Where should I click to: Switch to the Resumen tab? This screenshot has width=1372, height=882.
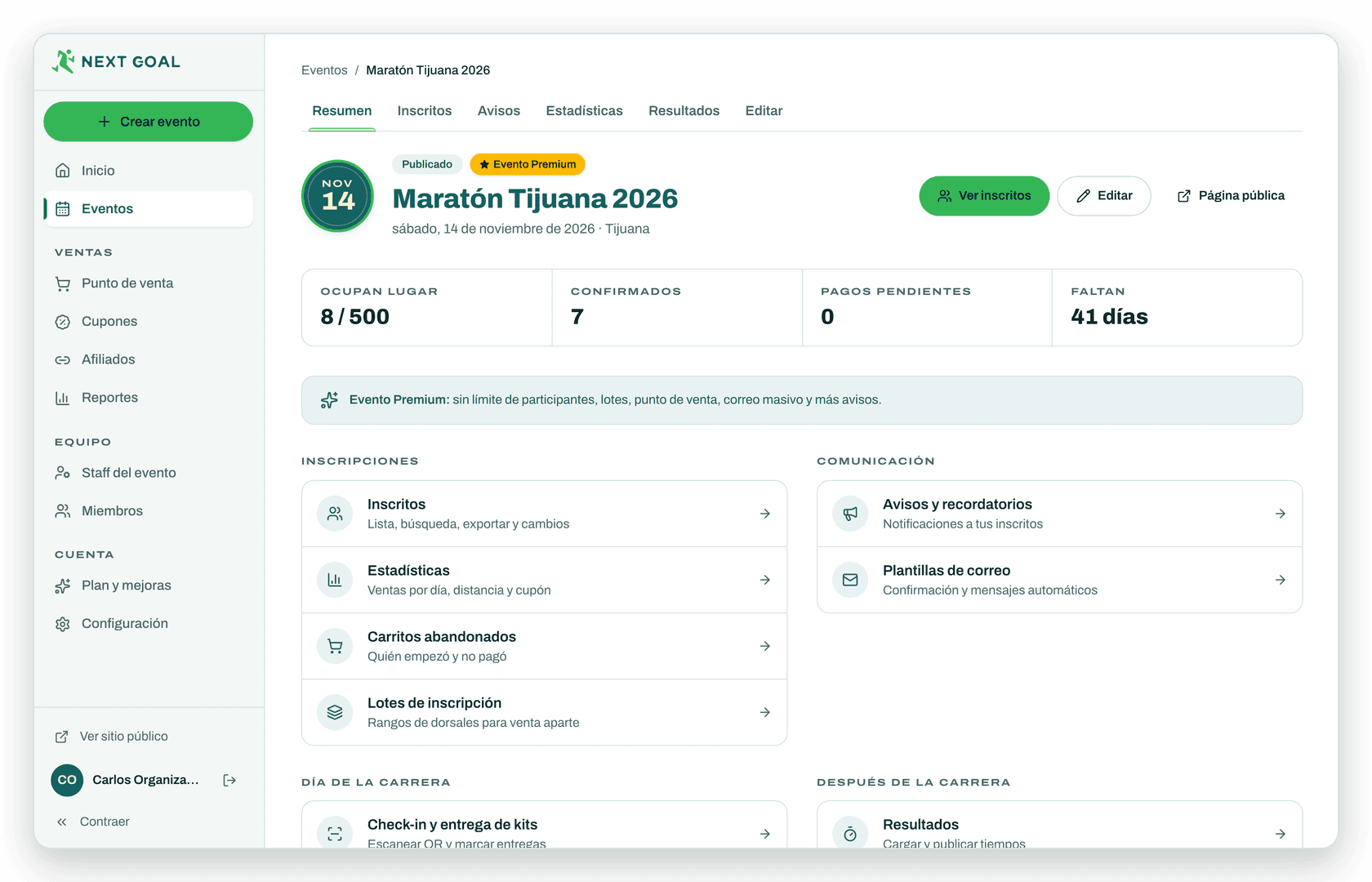tap(342, 110)
